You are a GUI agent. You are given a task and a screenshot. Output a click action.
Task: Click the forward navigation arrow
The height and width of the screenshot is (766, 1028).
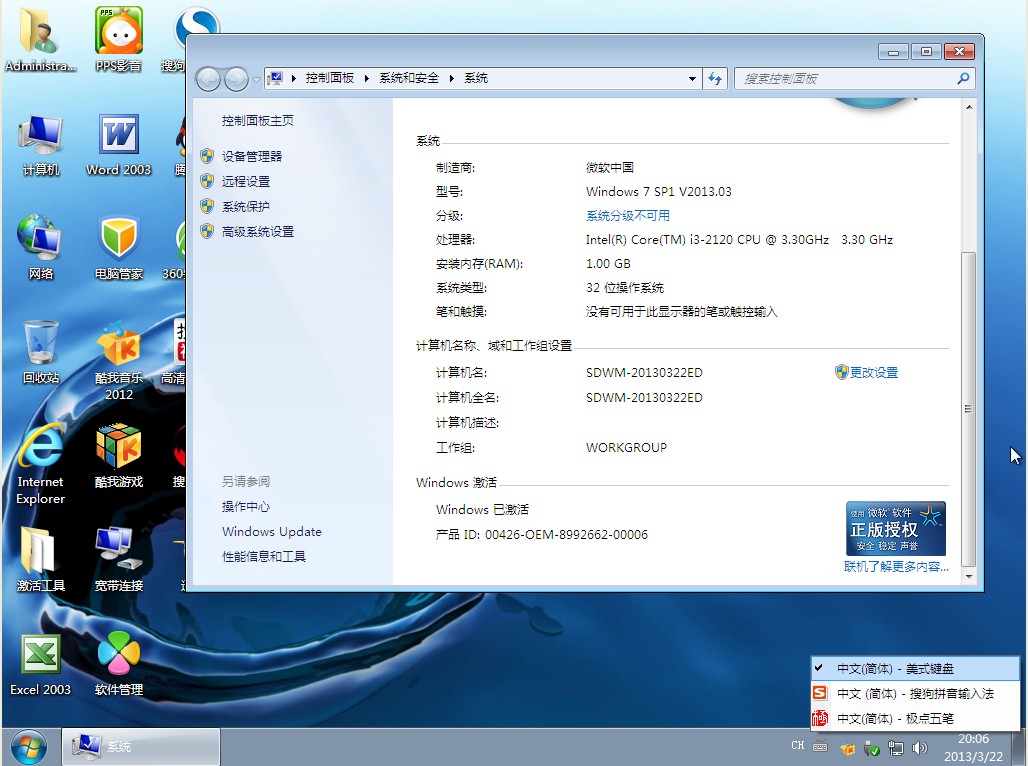tap(236, 79)
